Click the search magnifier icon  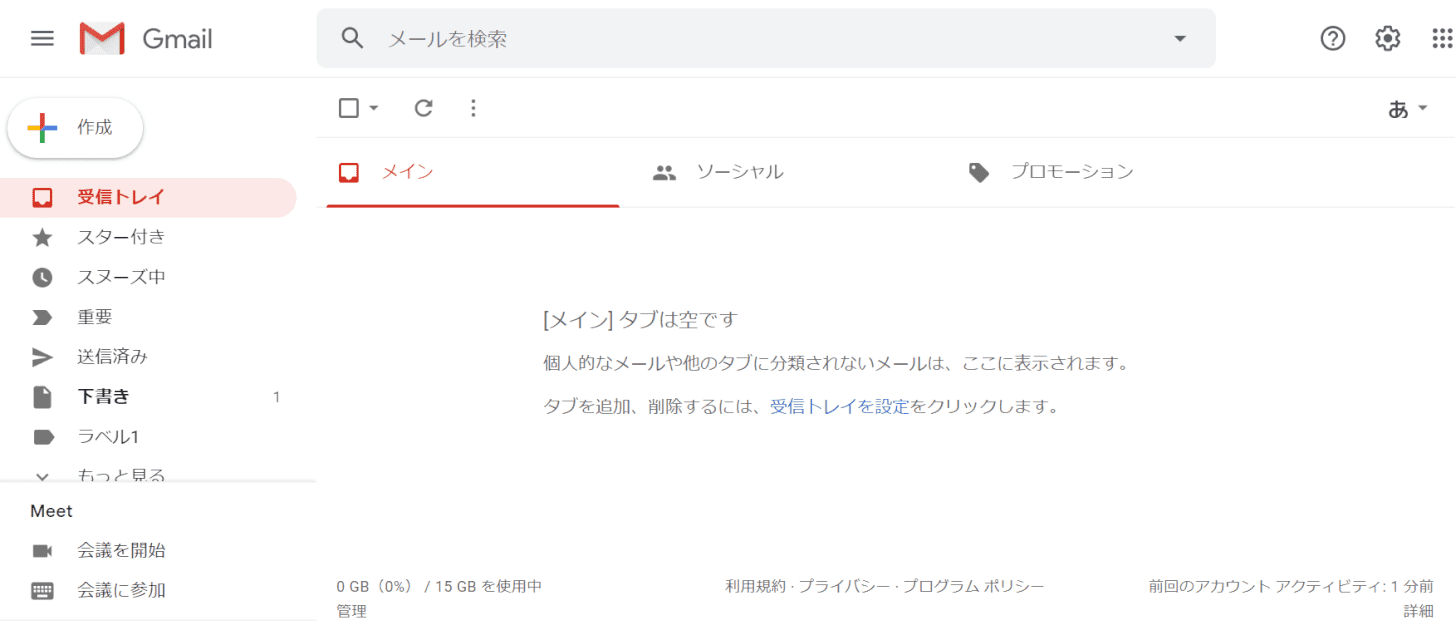[x=351, y=38]
